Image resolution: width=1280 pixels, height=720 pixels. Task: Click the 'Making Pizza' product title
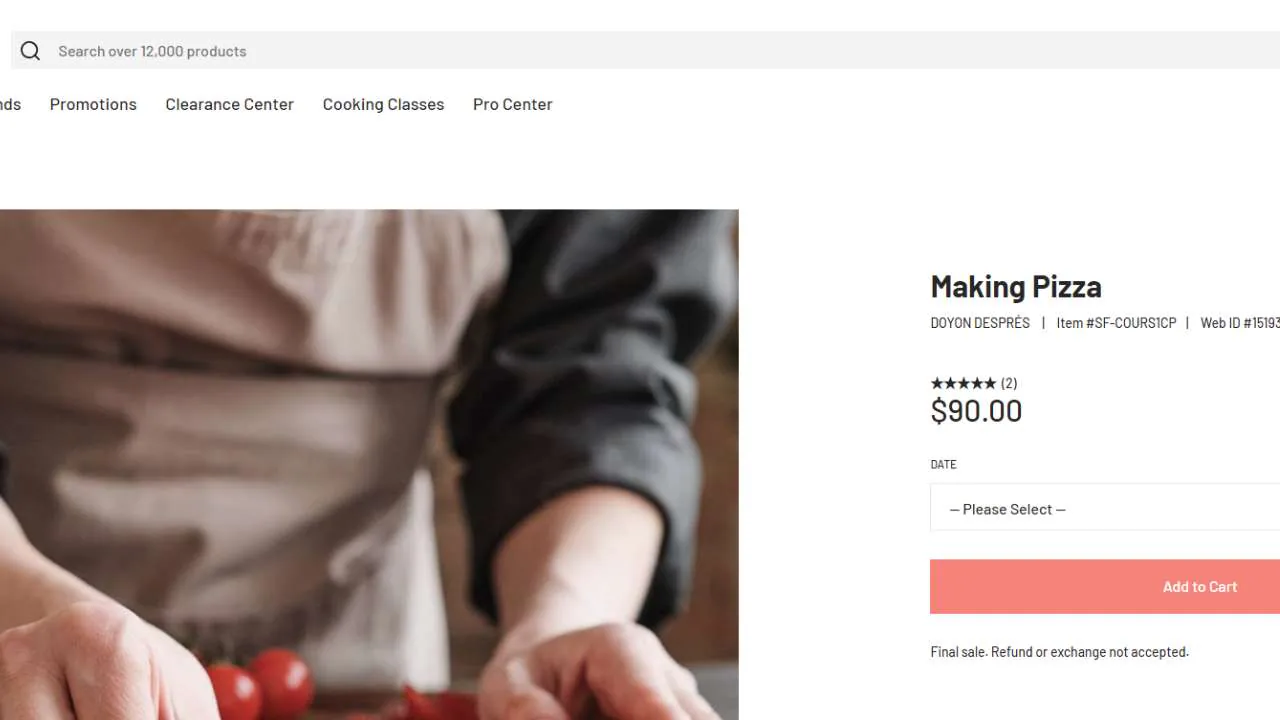tap(1016, 287)
